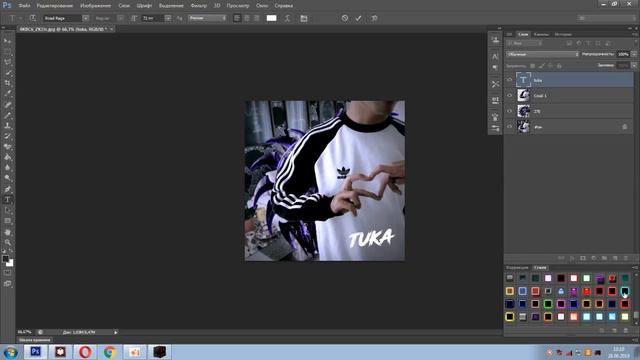Toggle type layer filter in Layers panel
The image size is (640, 360).
click(x=588, y=43)
